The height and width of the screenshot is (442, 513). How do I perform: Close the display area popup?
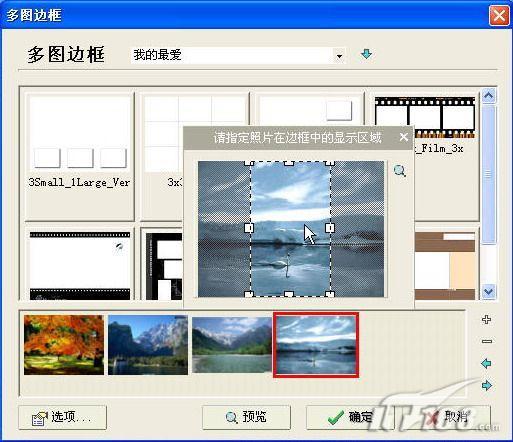coord(404,137)
